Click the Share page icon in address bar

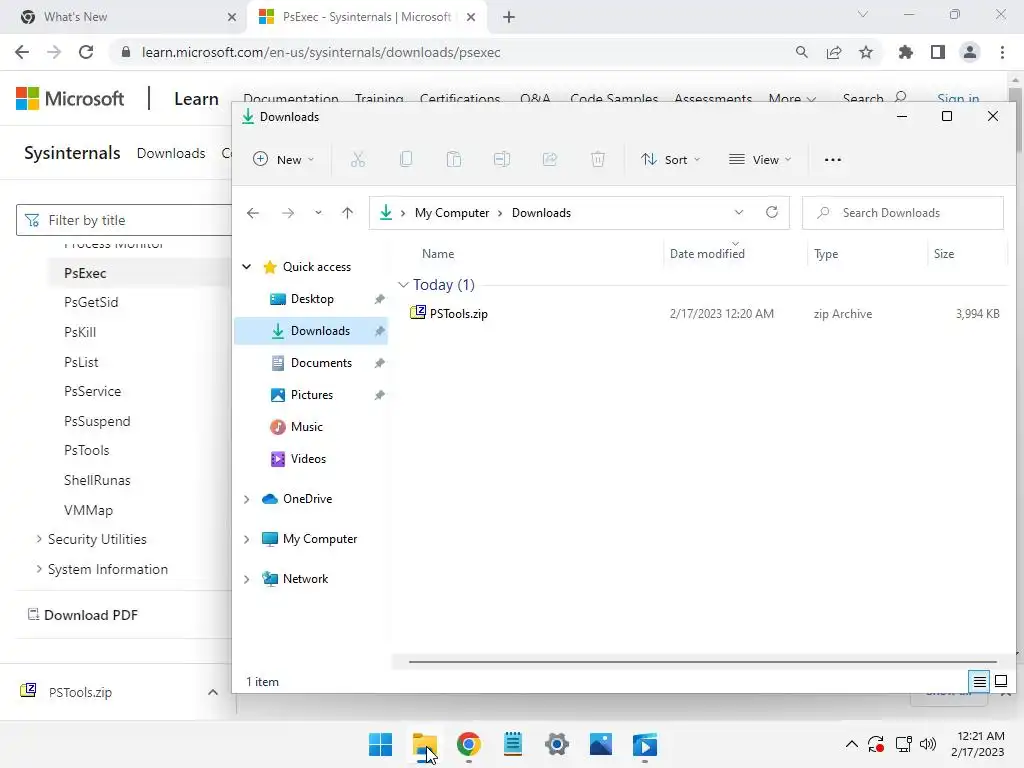[834, 52]
